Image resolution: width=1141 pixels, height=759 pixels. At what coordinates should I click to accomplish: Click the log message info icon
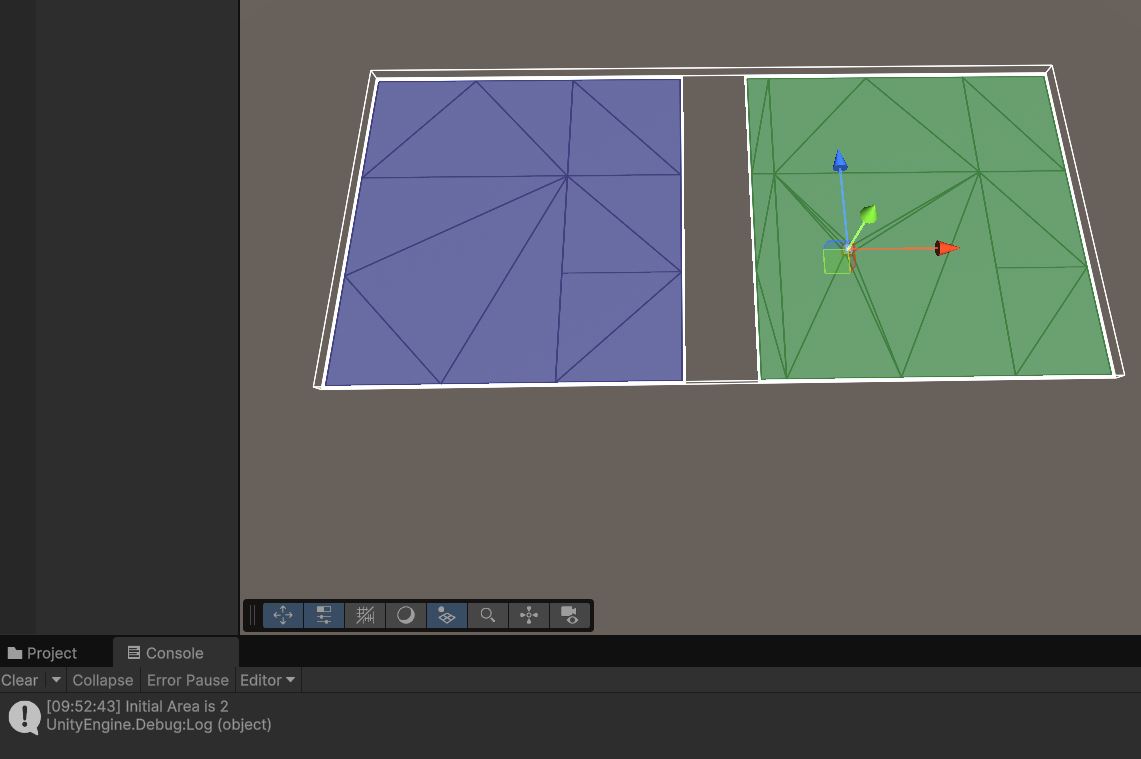[25, 717]
